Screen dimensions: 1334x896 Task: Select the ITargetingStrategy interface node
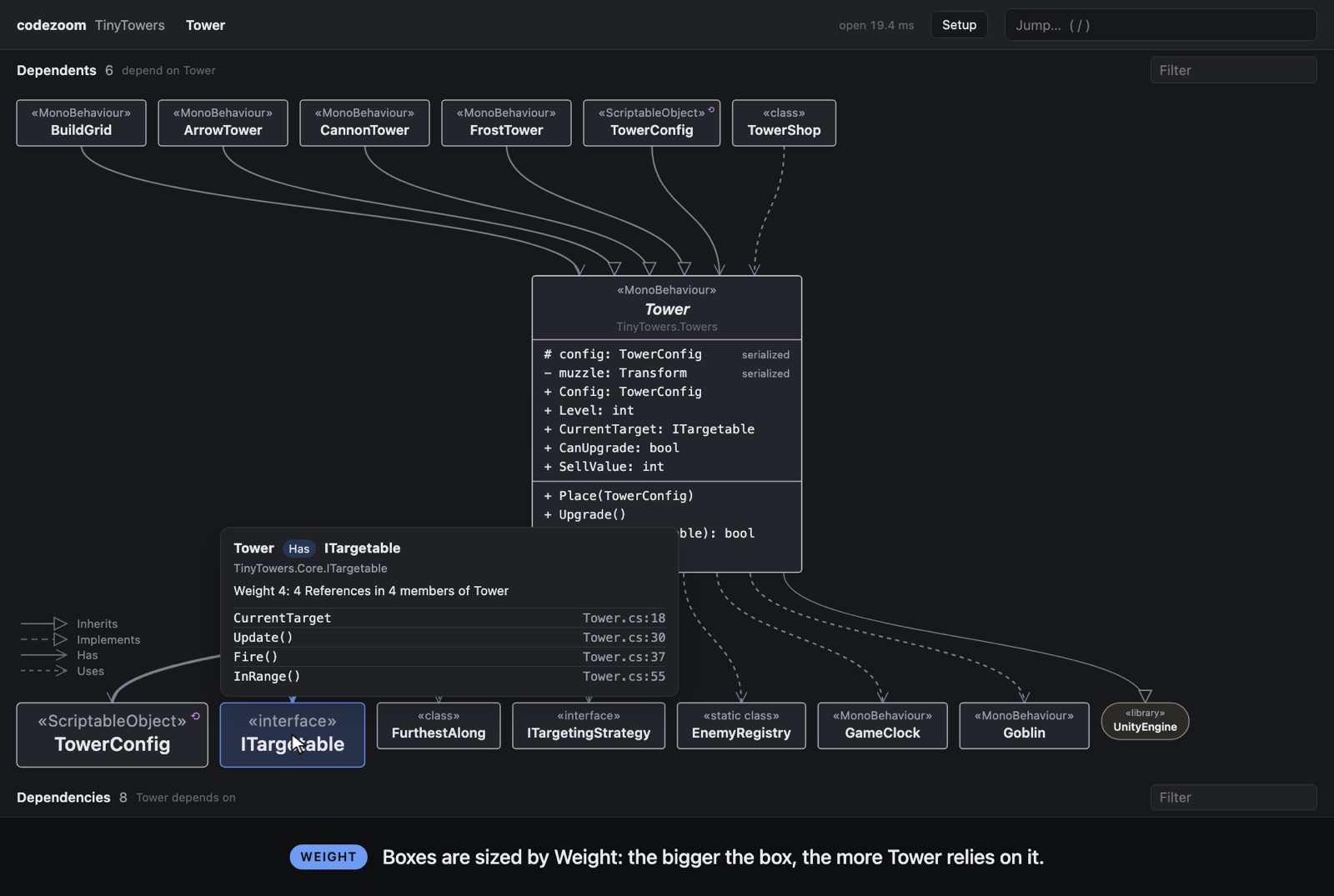pyautogui.click(x=589, y=725)
